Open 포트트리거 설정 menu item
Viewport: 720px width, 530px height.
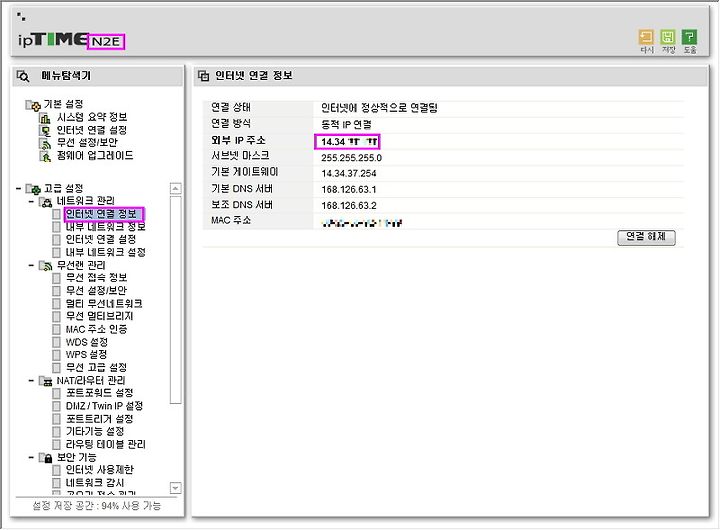[x=100, y=419]
